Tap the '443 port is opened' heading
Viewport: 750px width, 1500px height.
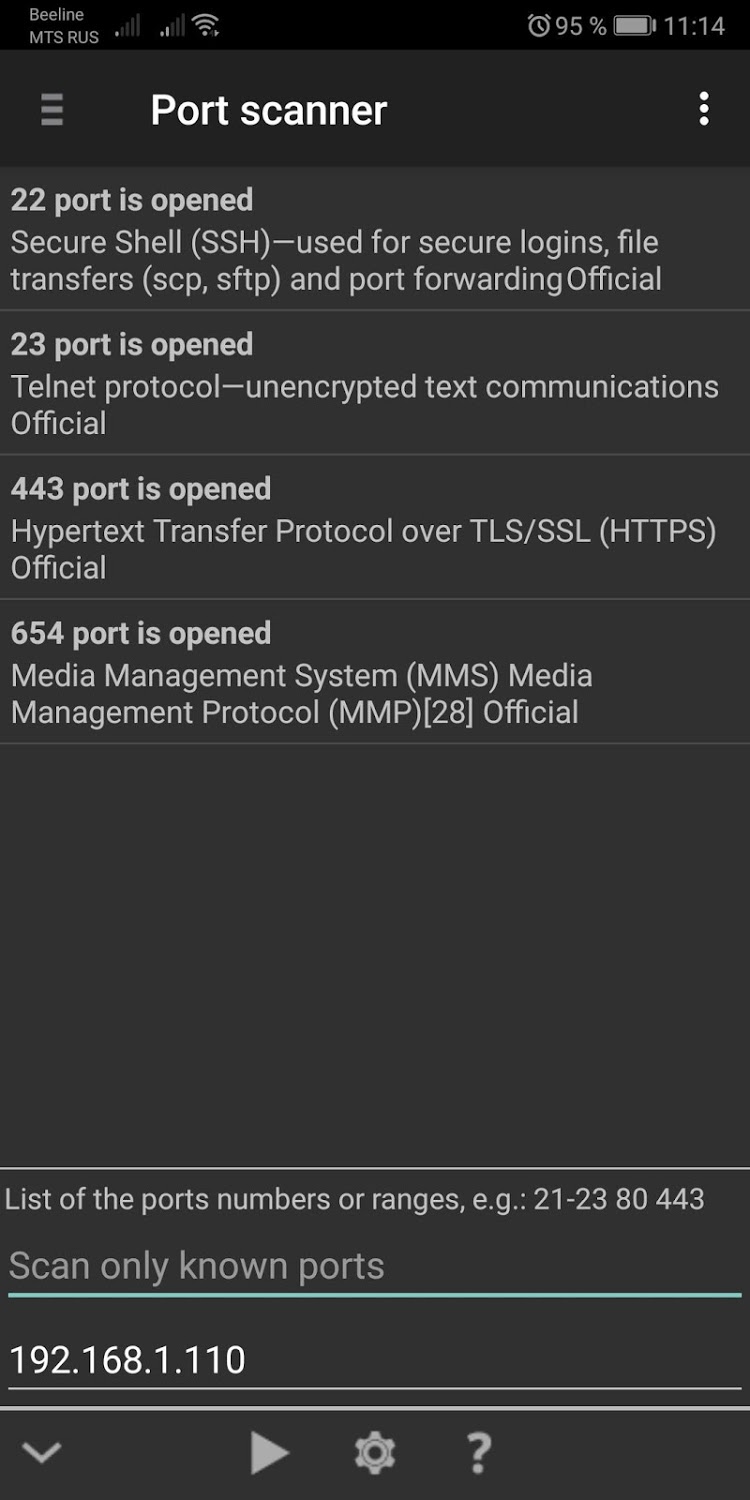(141, 489)
